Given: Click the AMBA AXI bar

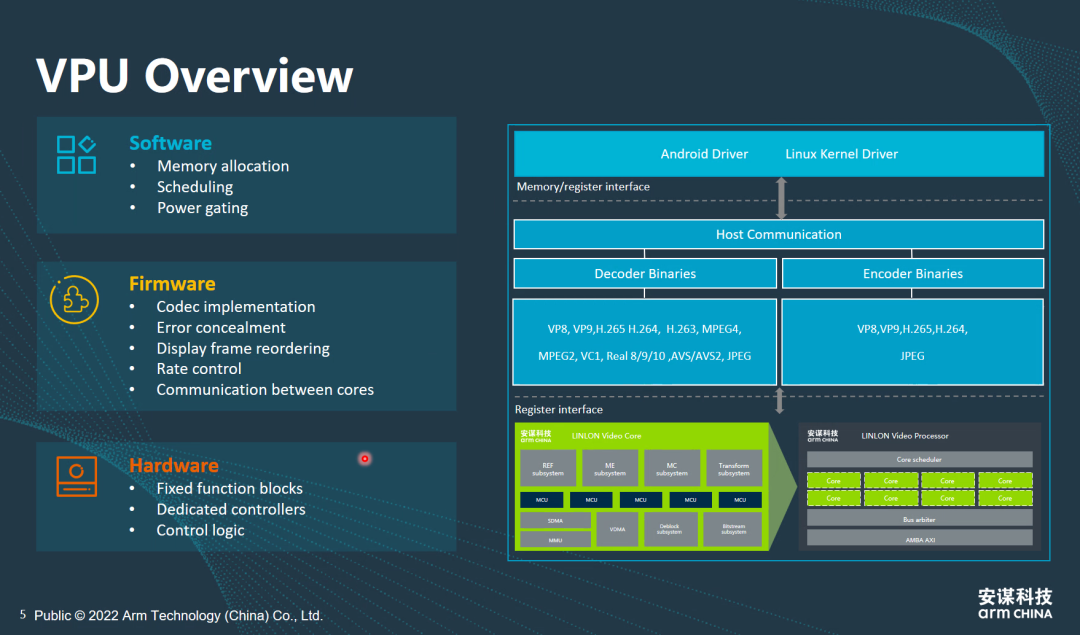Looking at the screenshot, I should [919, 538].
